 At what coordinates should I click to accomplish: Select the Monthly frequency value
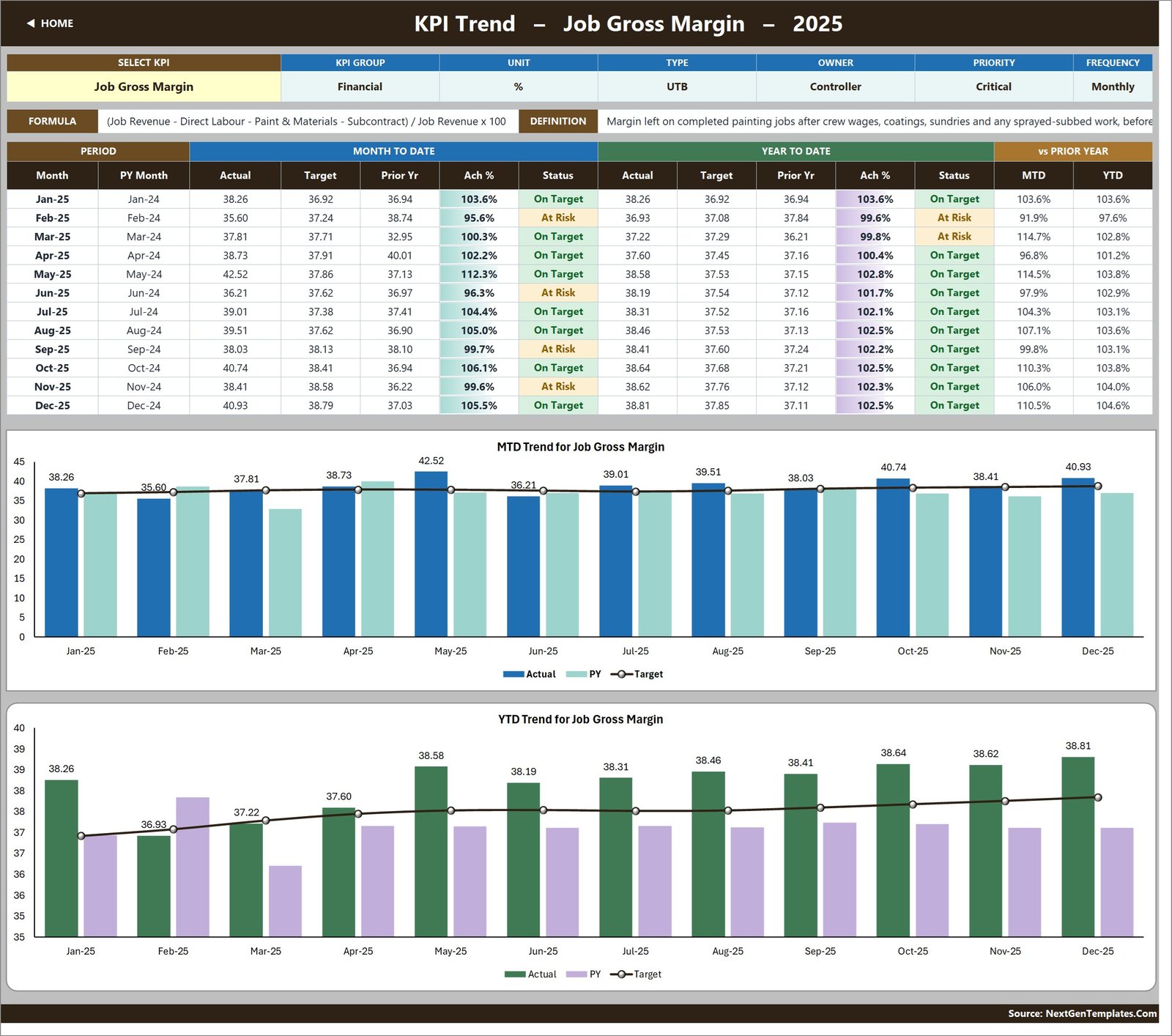click(x=1113, y=86)
